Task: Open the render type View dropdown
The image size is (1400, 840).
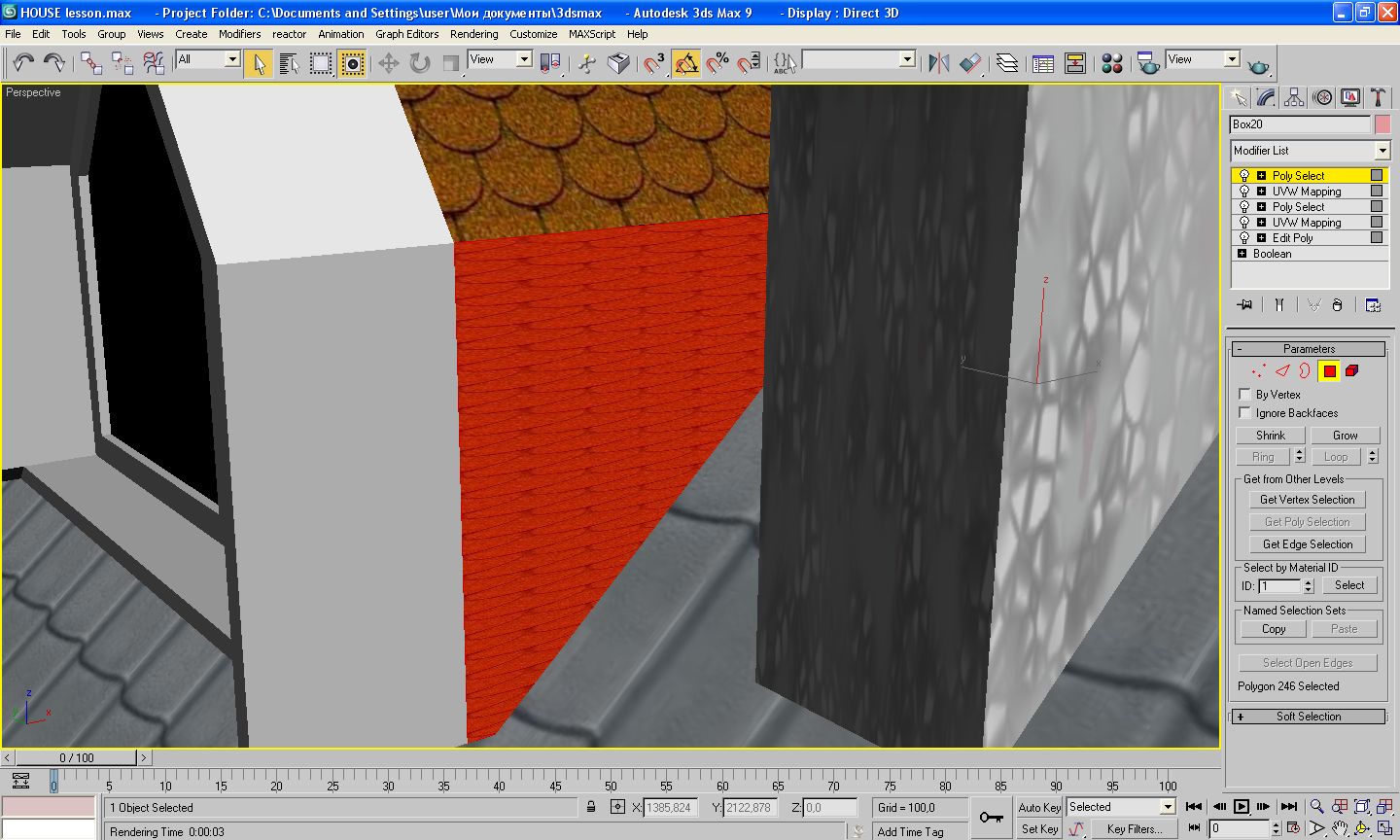Action: (1203, 59)
